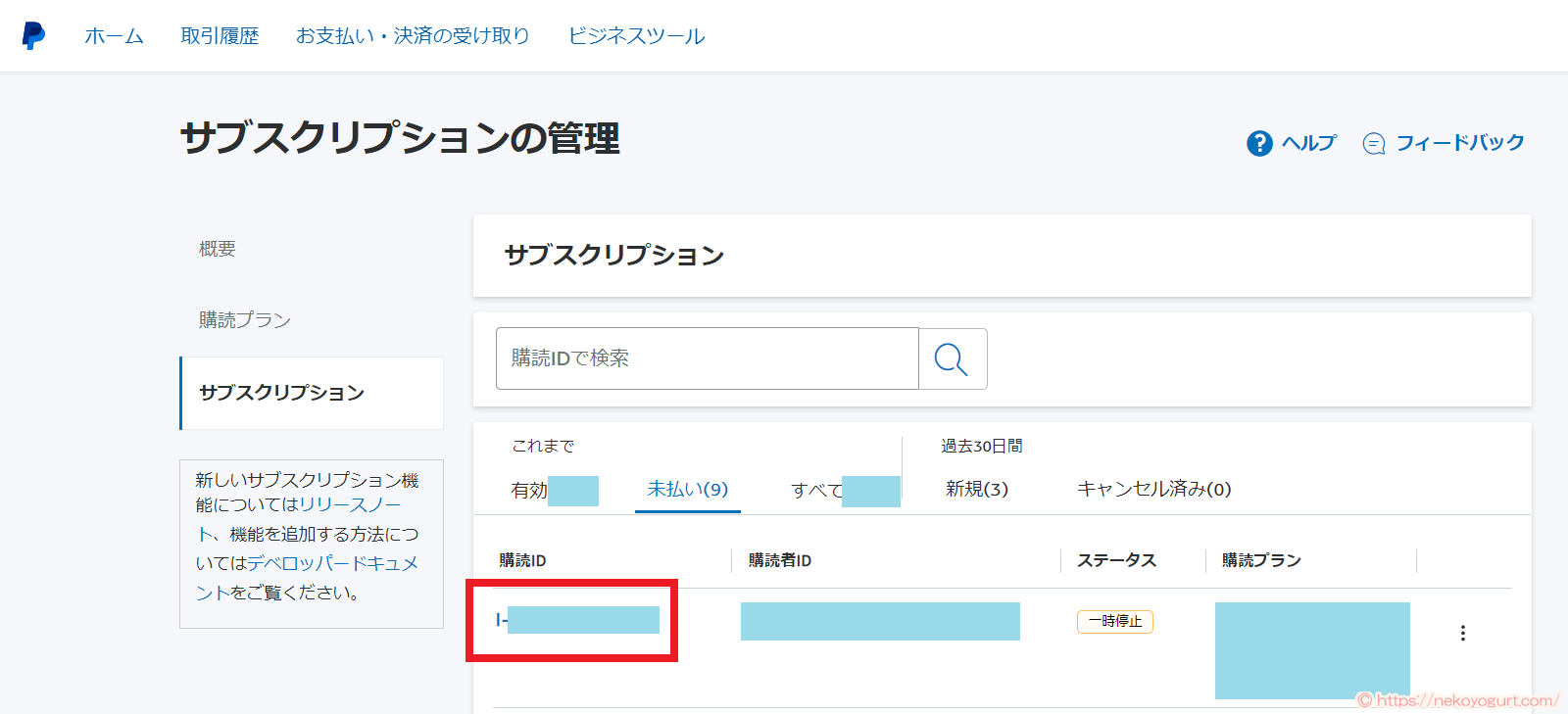Select the 概要 sidebar item

coord(218,249)
